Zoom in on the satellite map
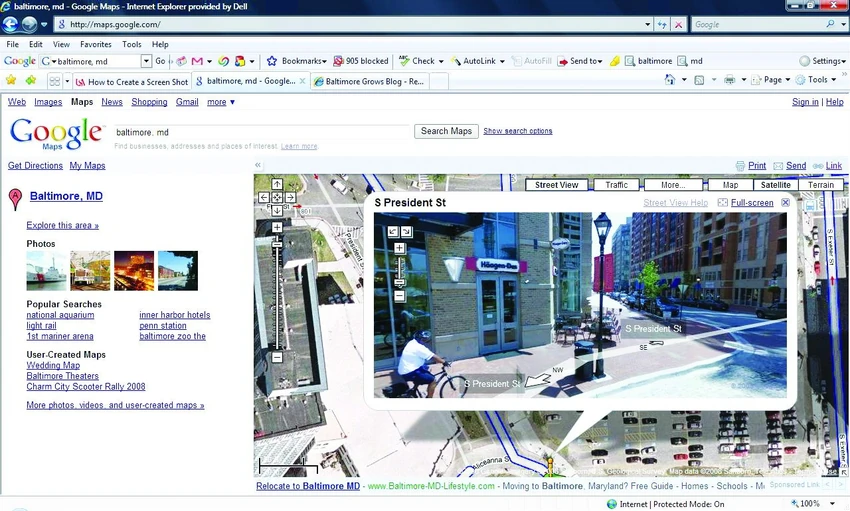The image size is (850, 511). 276,228
